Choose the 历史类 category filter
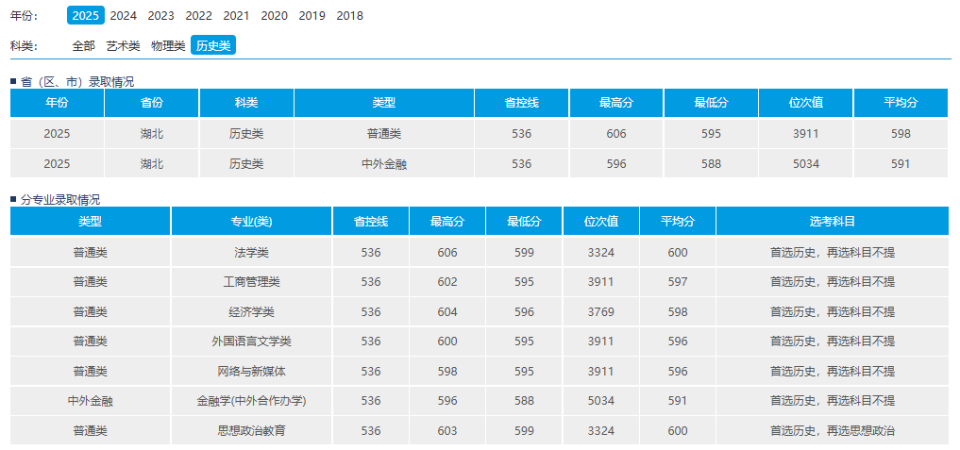The width and height of the screenshot is (960, 450). (x=213, y=45)
